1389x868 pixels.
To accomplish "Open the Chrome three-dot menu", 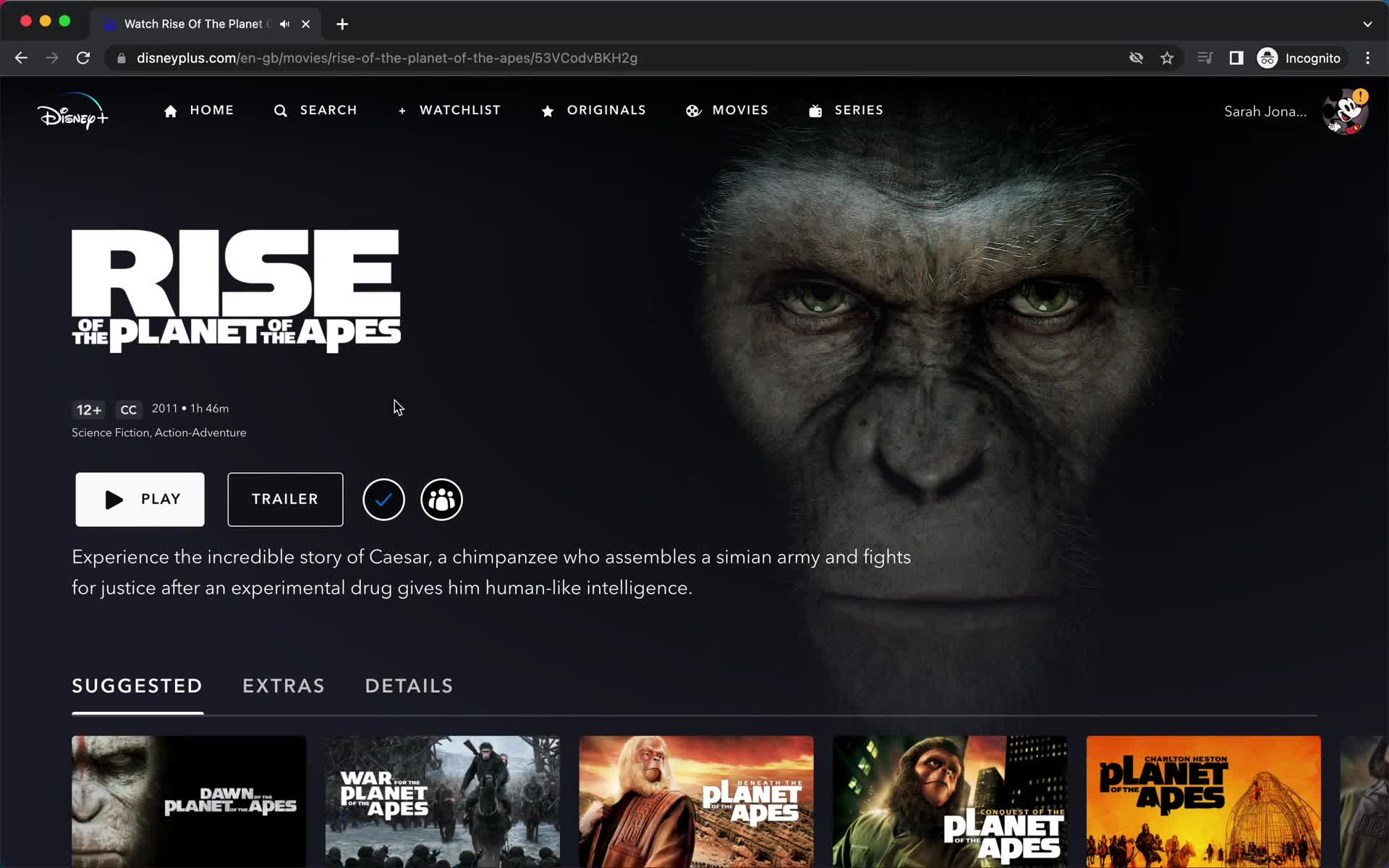I will (1367, 58).
